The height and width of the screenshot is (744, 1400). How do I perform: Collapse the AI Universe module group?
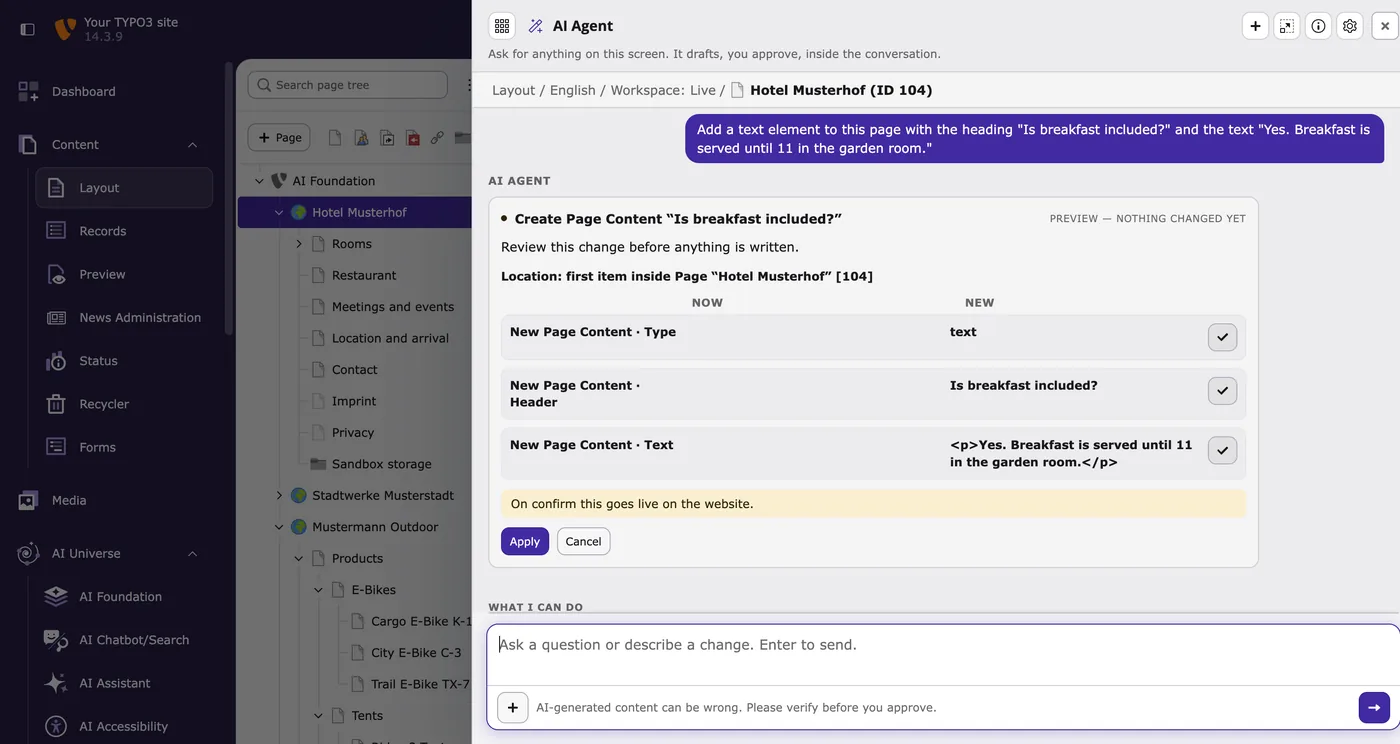(x=192, y=554)
